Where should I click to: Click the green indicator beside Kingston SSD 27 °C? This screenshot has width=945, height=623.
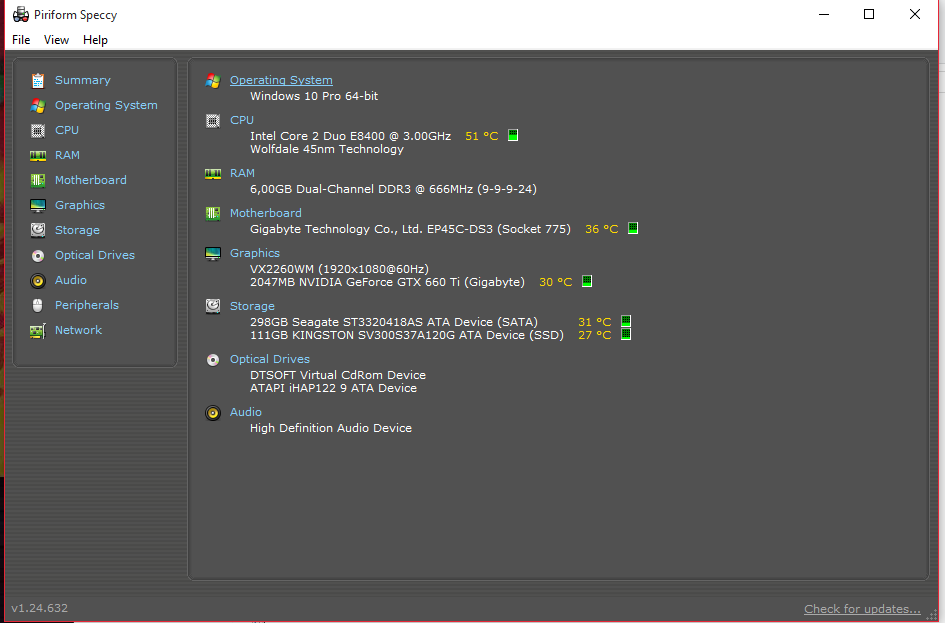(x=626, y=334)
